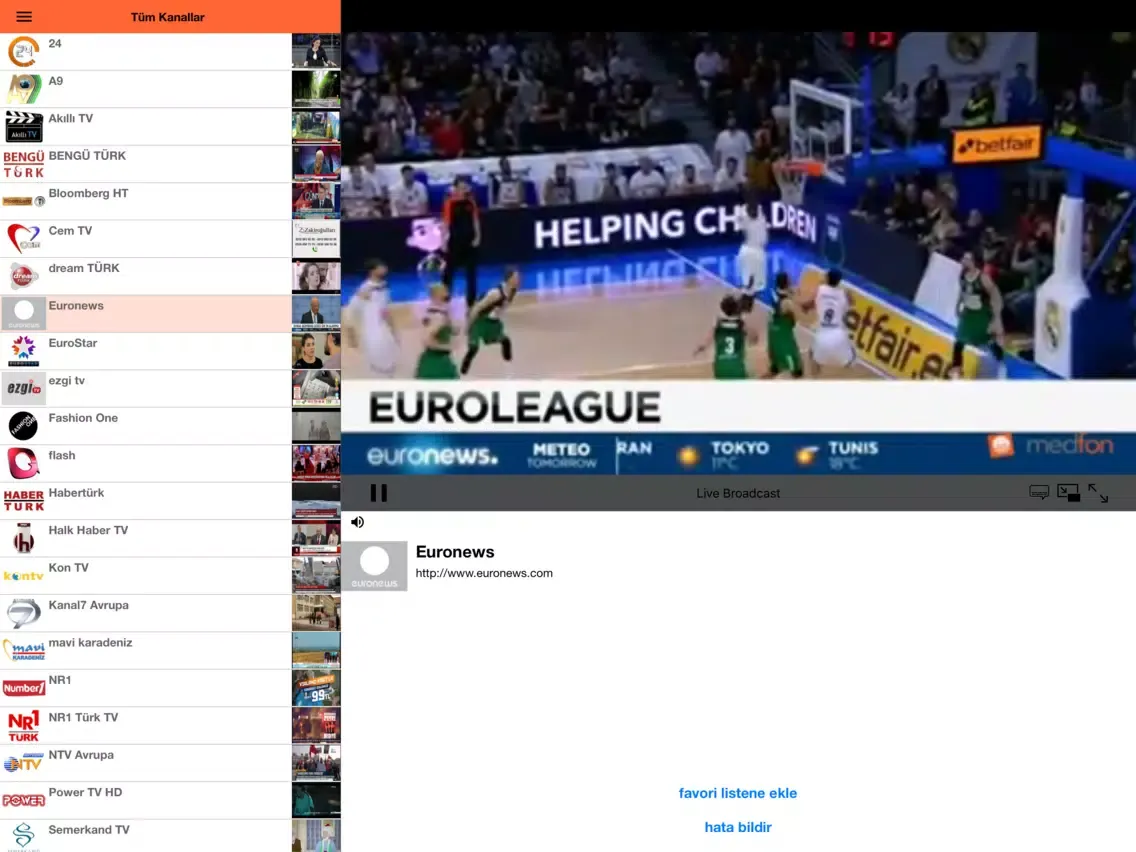This screenshot has height=852, width=1136.
Task: Tap the dream TÜRK logo
Action: (x=24, y=276)
